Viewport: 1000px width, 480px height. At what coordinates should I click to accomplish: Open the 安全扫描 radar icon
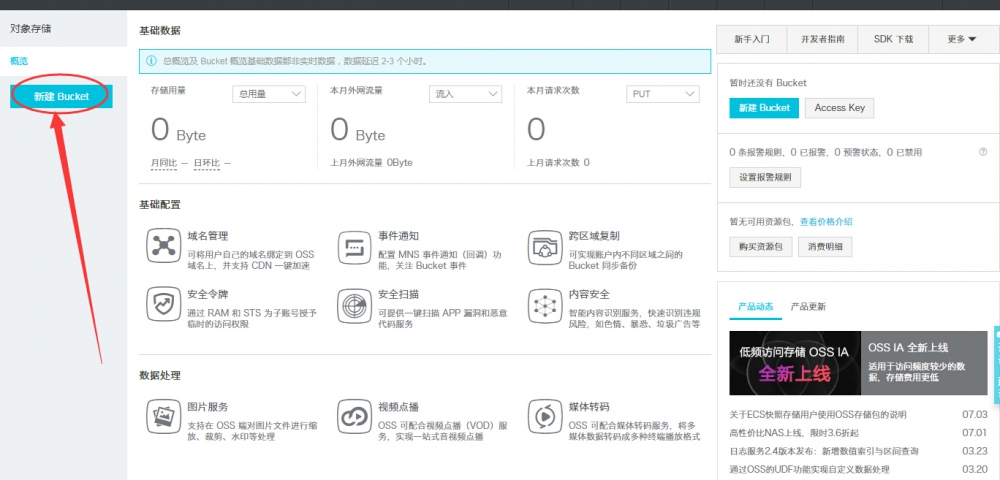pyautogui.click(x=354, y=305)
